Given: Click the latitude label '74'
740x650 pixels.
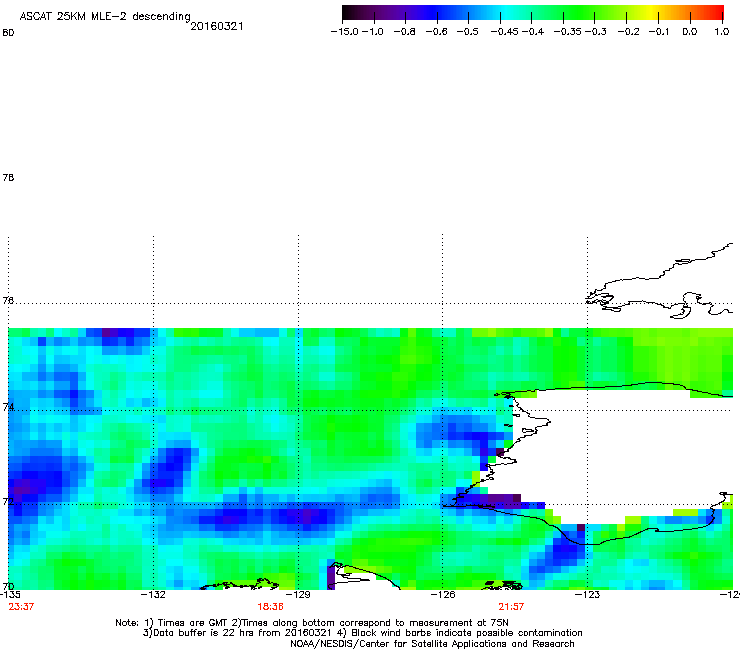Looking at the screenshot, I should tap(8, 407).
